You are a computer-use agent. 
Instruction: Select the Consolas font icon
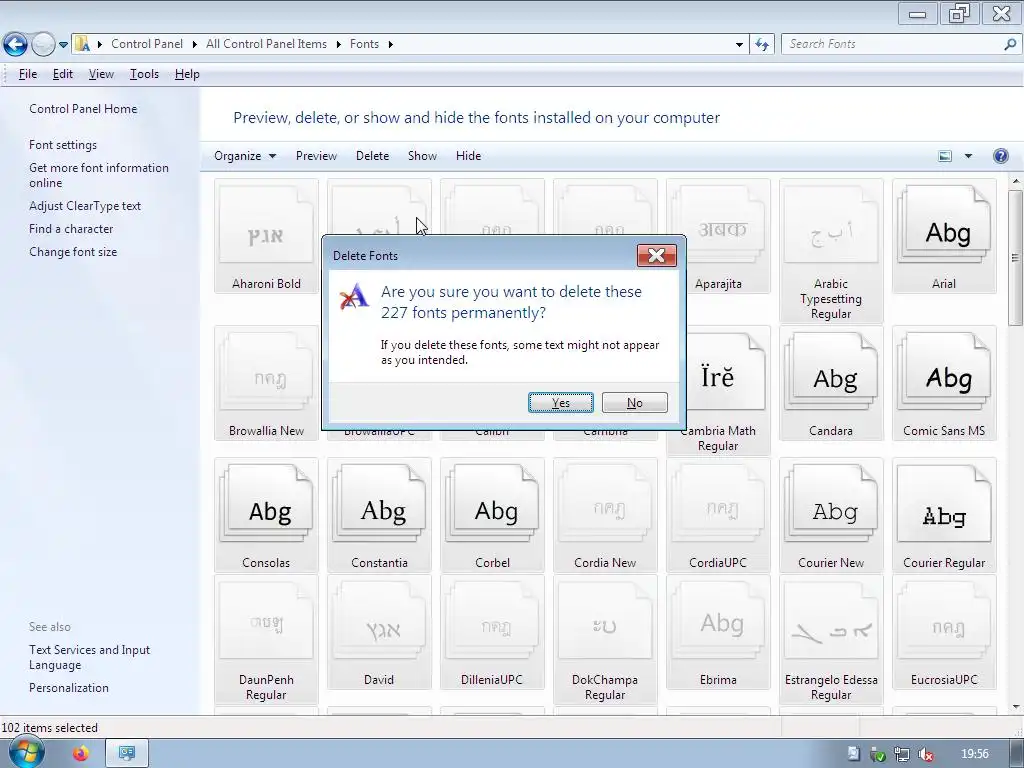pos(266,515)
